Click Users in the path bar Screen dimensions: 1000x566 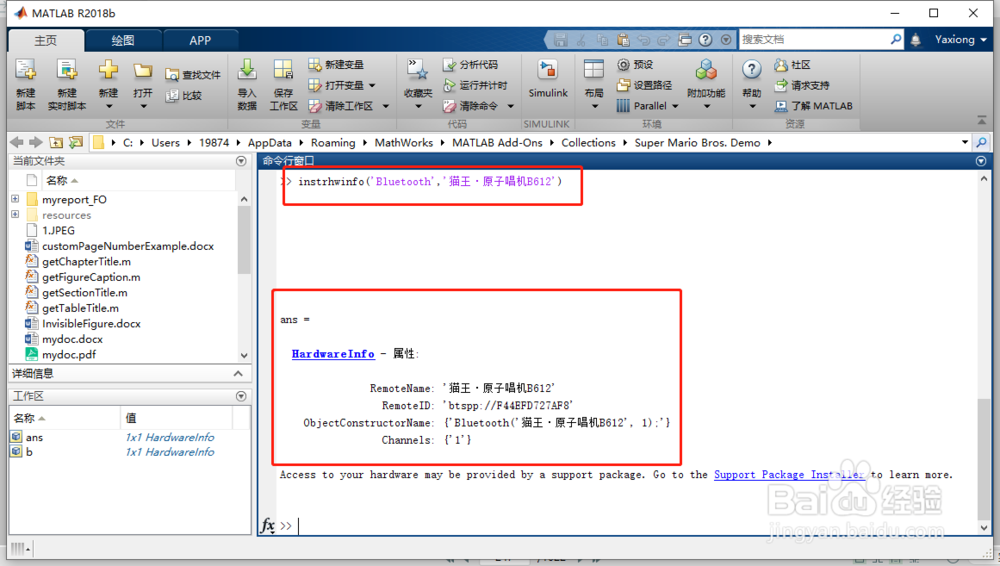[x=165, y=142]
